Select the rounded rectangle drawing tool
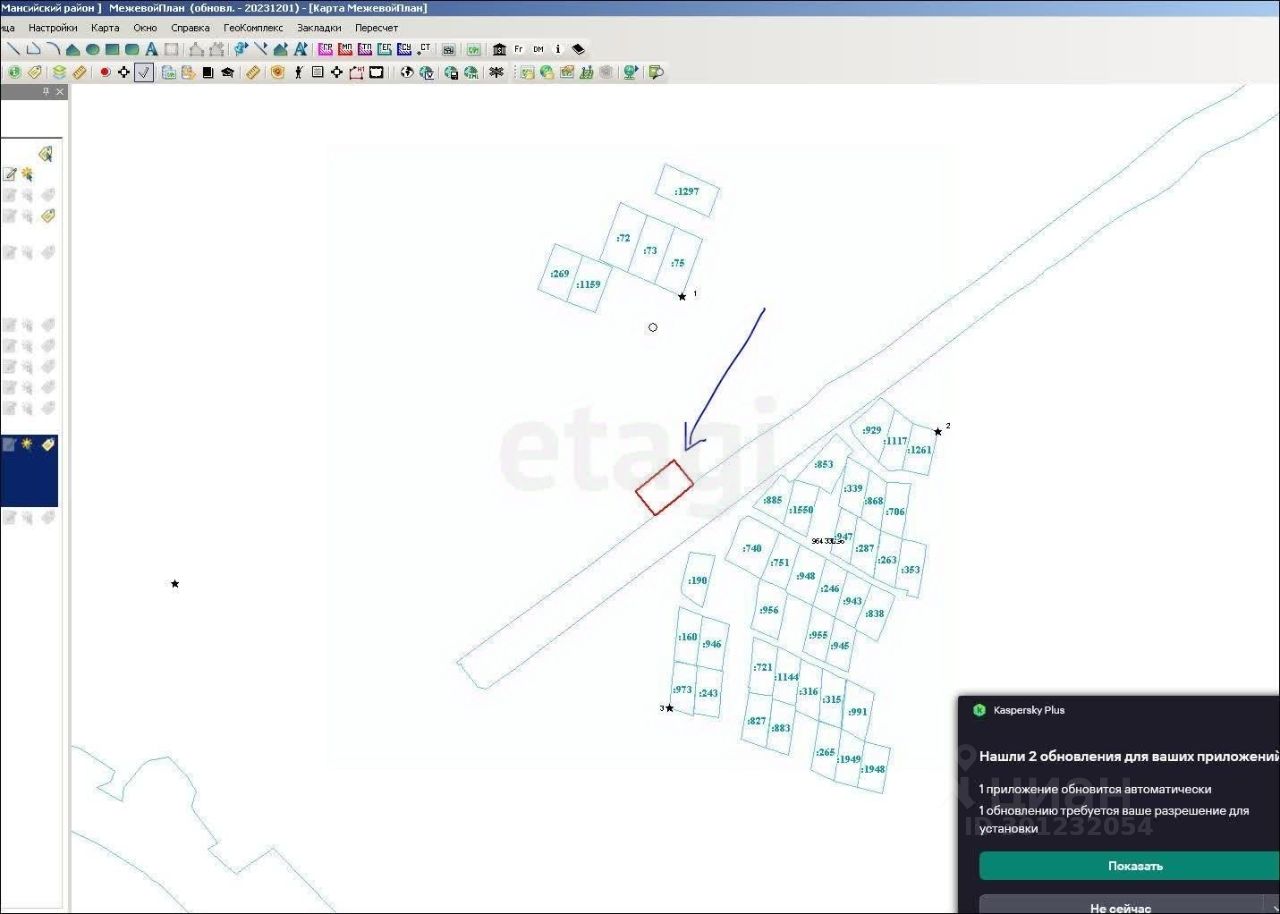 (132, 49)
